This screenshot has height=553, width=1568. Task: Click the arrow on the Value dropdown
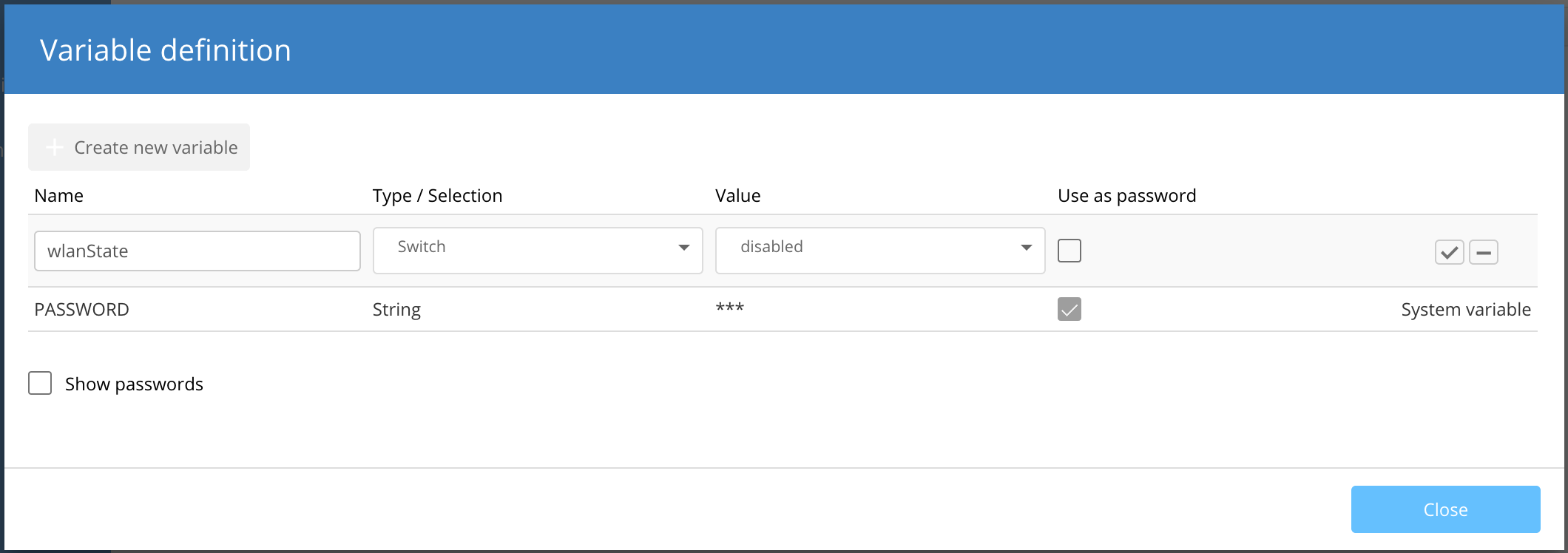[1026, 248]
